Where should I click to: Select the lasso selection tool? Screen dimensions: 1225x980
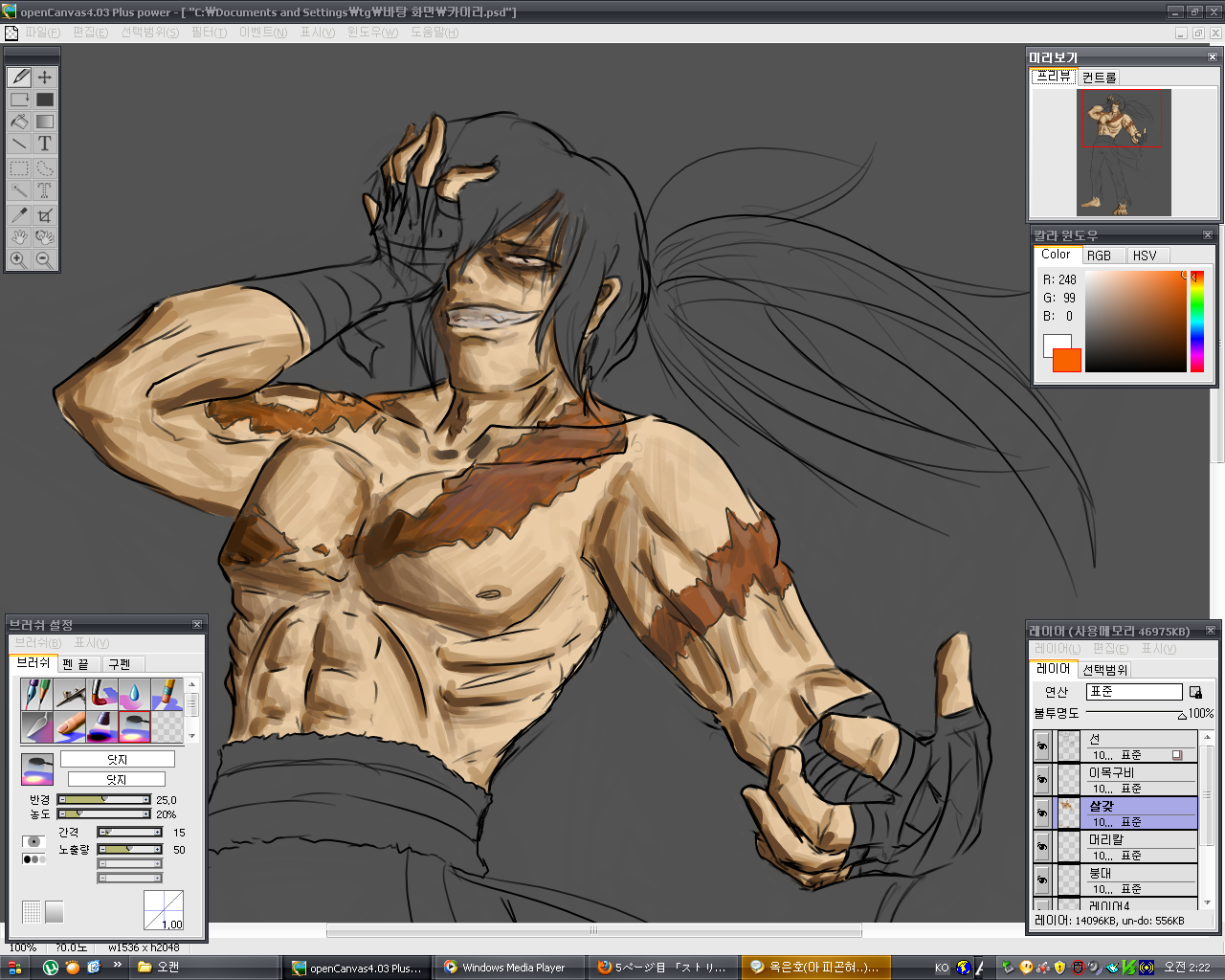[44, 168]
